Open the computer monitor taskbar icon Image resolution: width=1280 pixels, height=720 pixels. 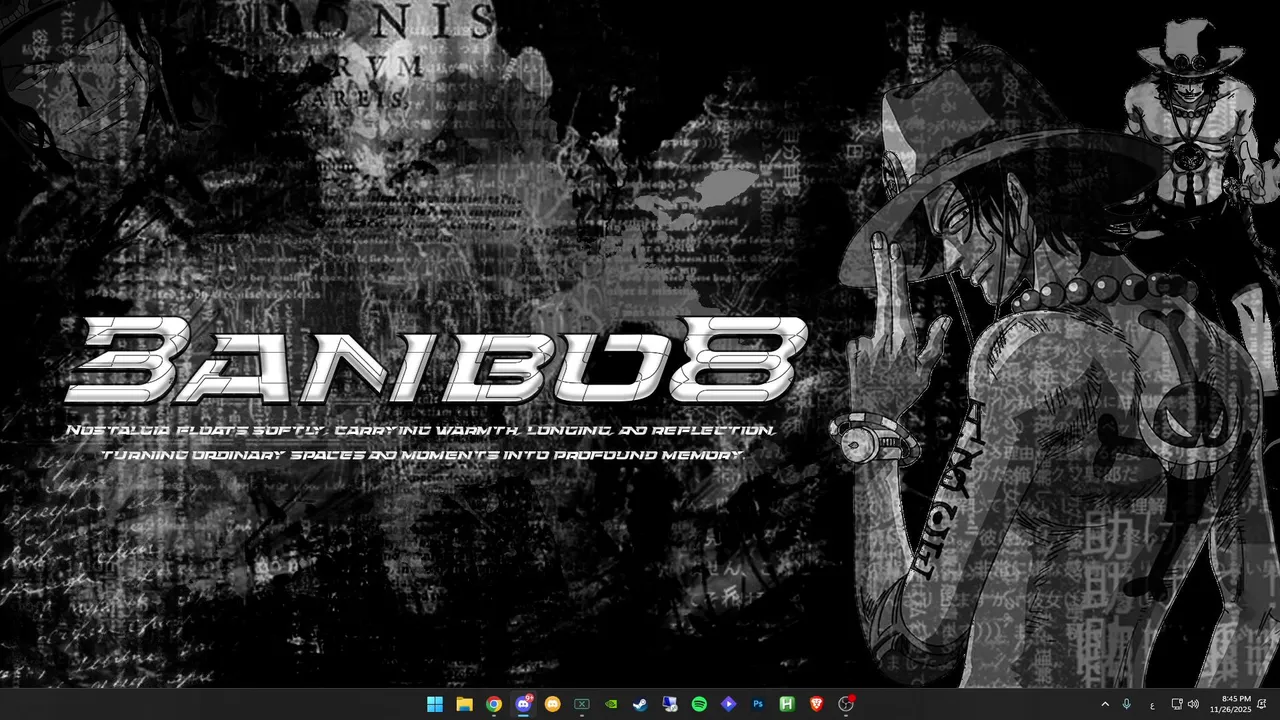[670, 704]
